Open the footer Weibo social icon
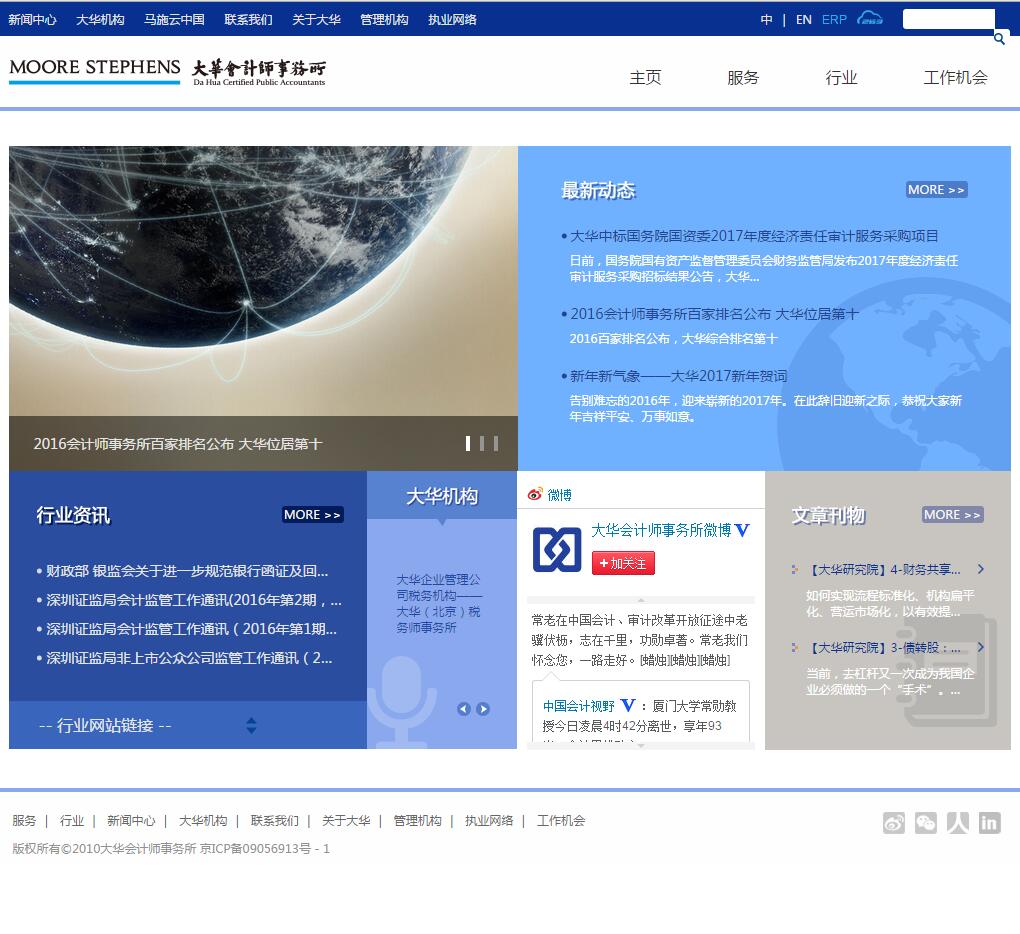Screen dimensions: 1020x934 point(894,823)
